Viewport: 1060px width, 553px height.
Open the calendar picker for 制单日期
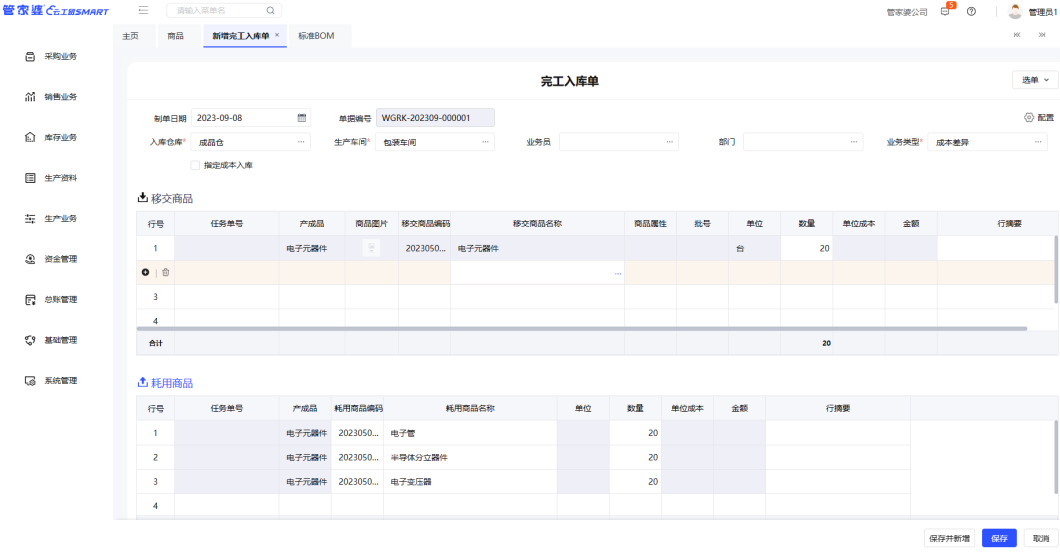301,118
